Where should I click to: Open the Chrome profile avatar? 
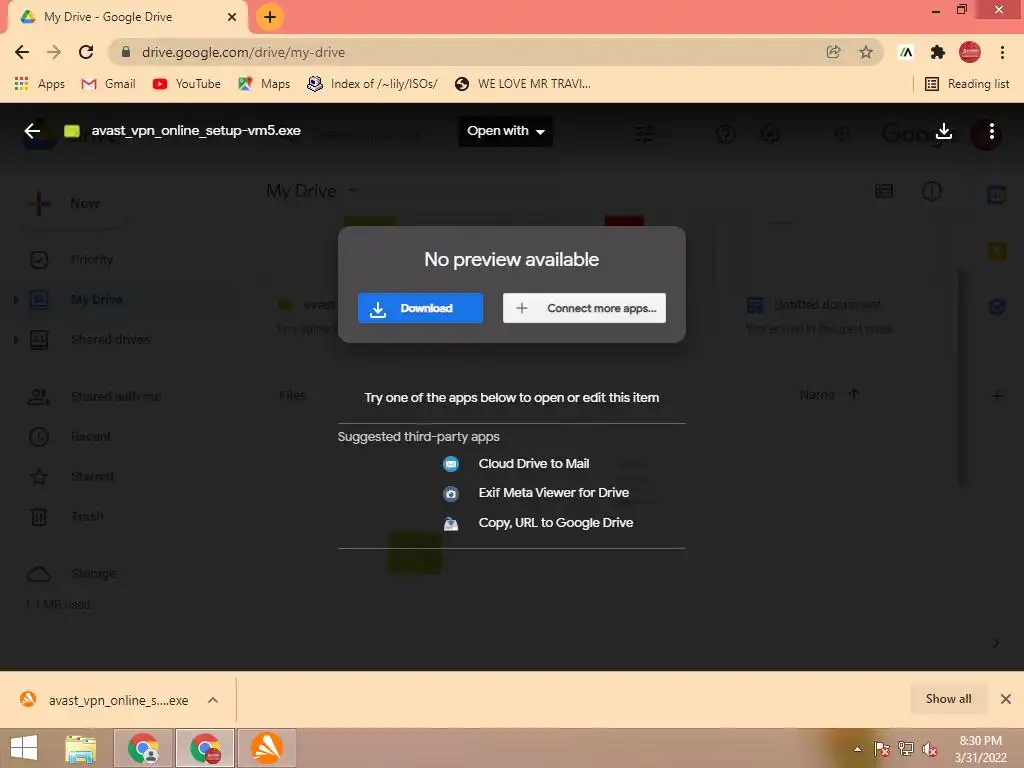click(970, 52)
